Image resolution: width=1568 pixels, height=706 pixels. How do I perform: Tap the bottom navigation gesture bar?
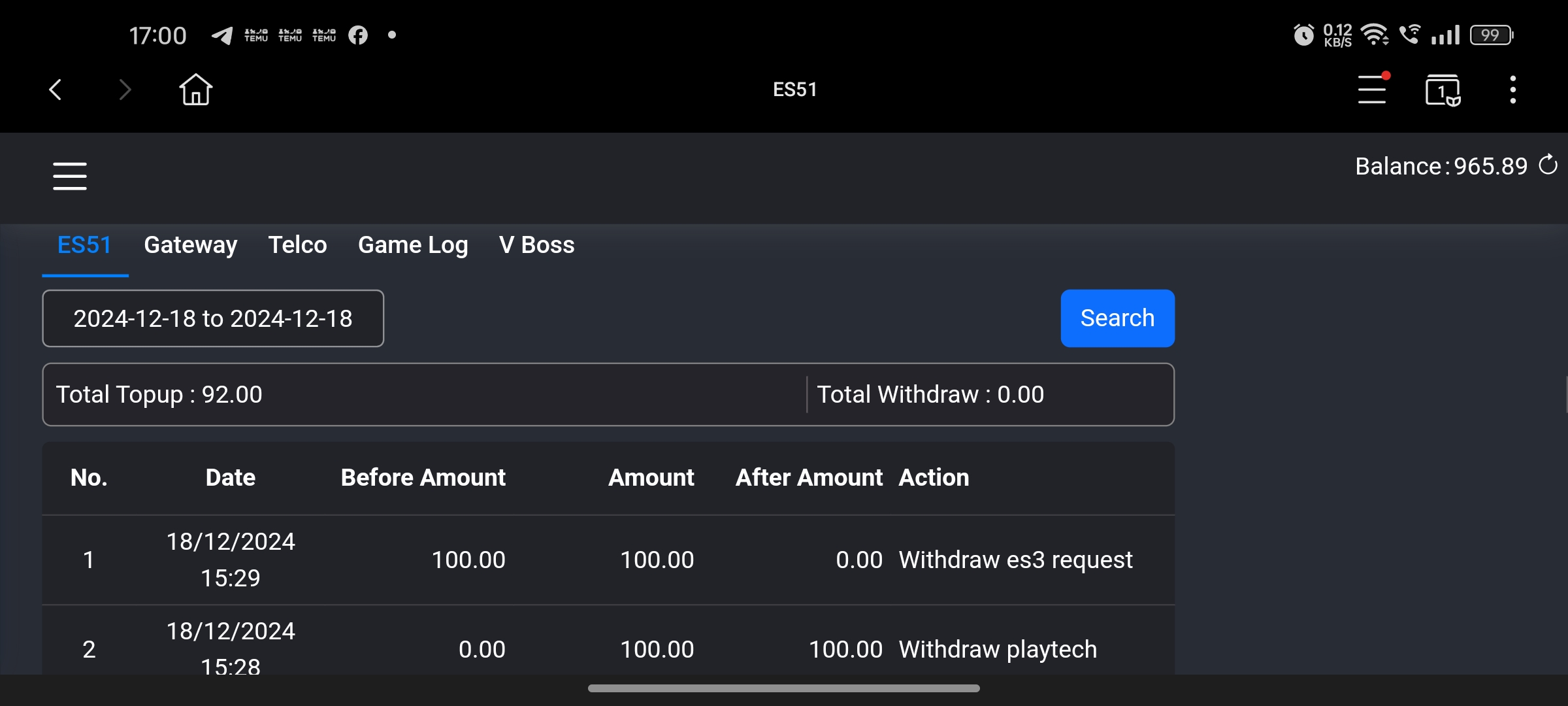pyautogui.click(x=783, y=688)
